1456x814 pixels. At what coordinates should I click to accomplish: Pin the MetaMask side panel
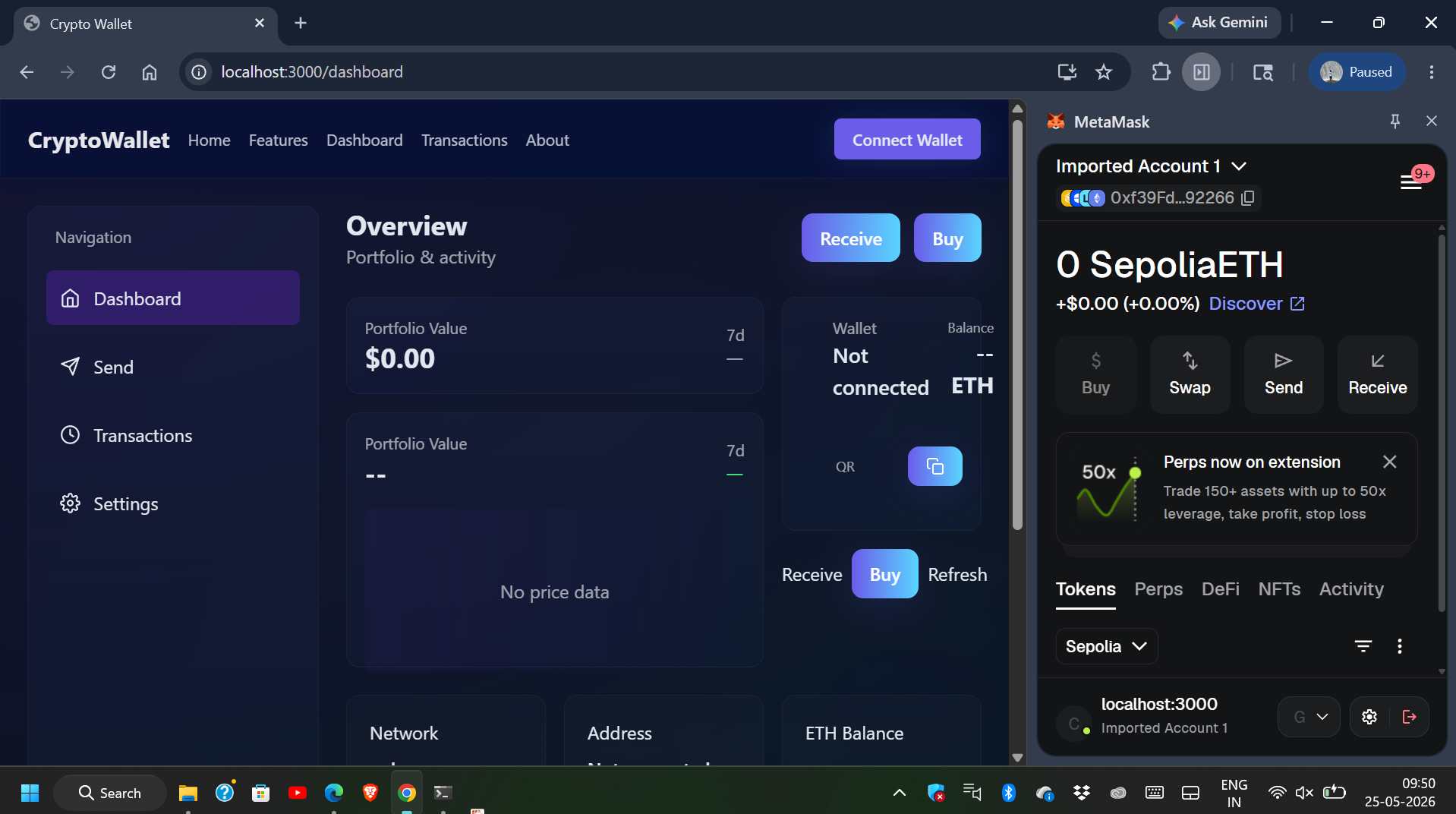coord(1395,121)
